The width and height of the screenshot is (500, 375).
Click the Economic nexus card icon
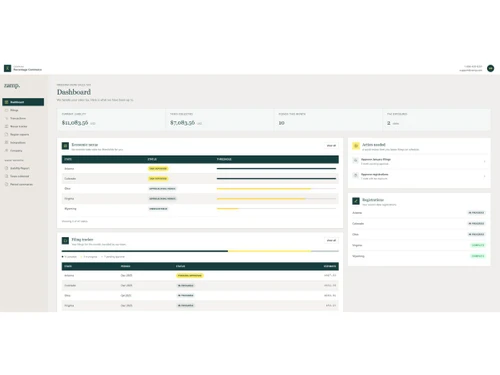[x=65, y=146]
